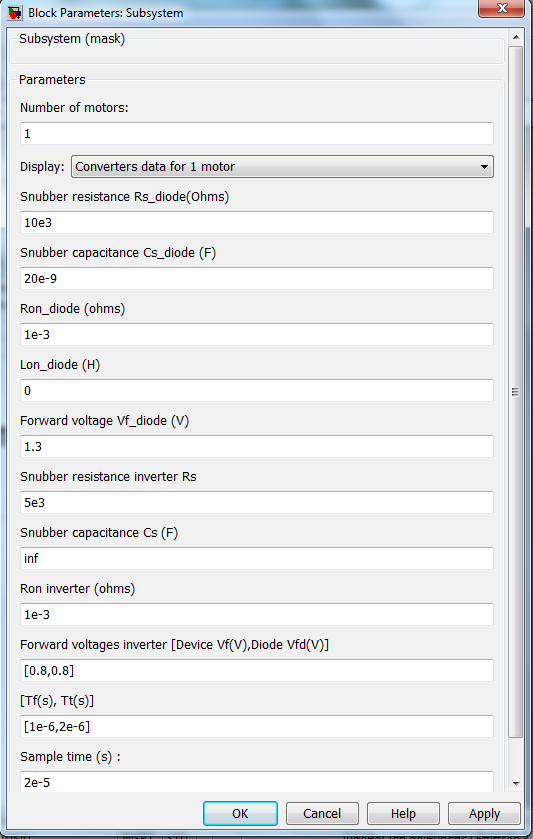The height and width of the screenshot is (839, 533).
Task: Click the 'Subsystem (mask)' heading text
Action: click(72, 39)
